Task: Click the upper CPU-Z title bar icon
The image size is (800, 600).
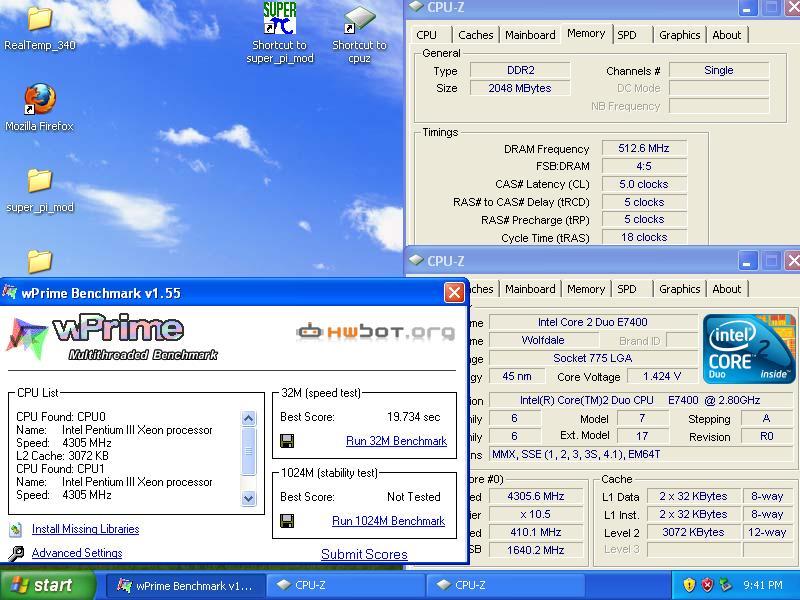Action: point(417,7)
